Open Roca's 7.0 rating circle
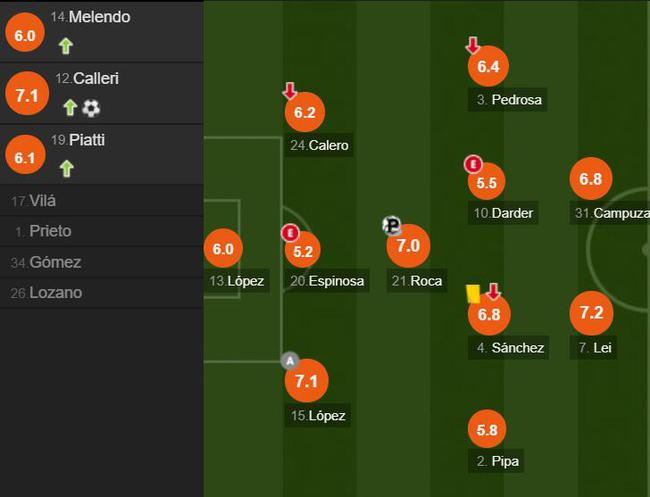This screenshot has width=650, height=497. pos(408,245)
